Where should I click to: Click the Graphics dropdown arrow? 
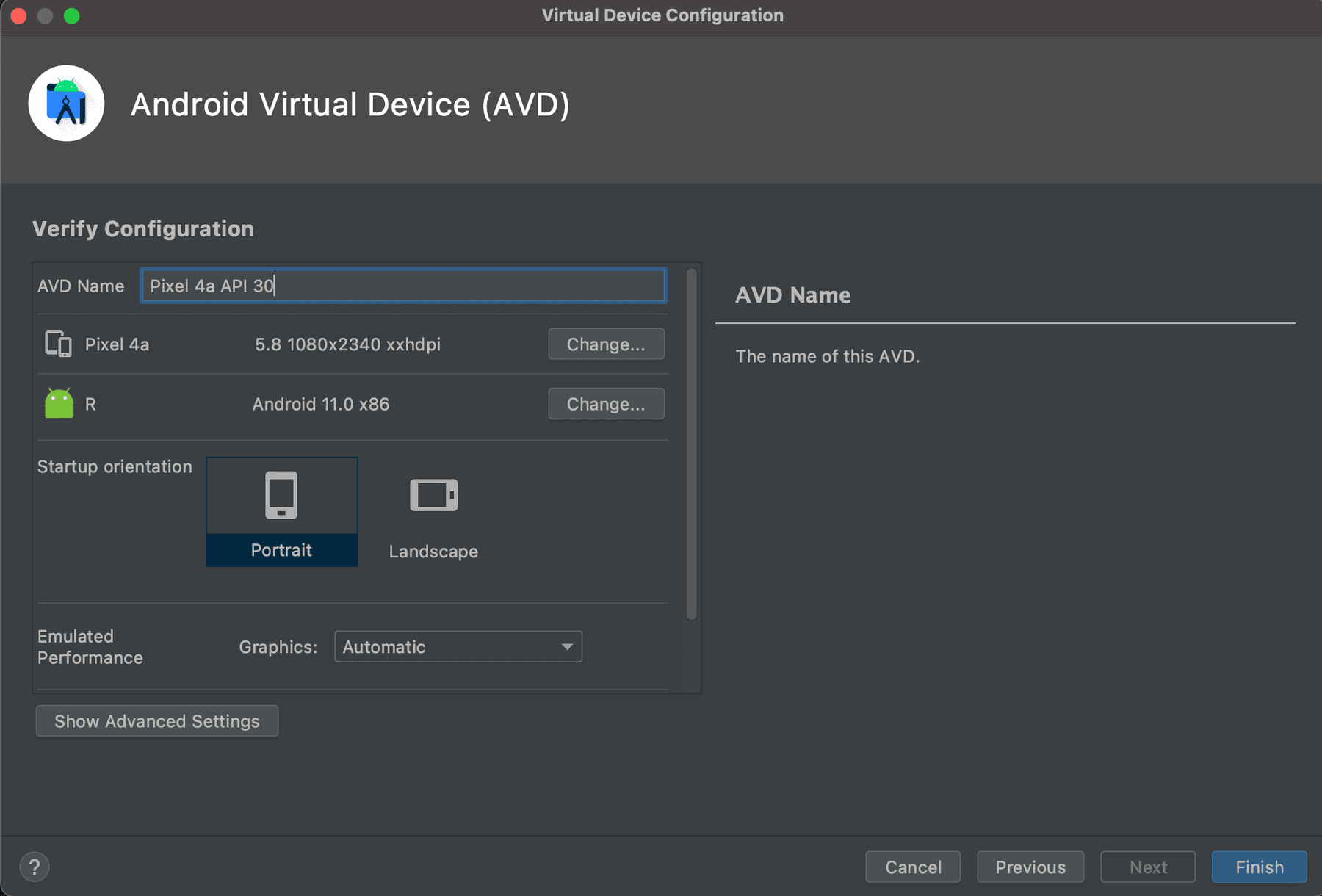tap(567, 646)
